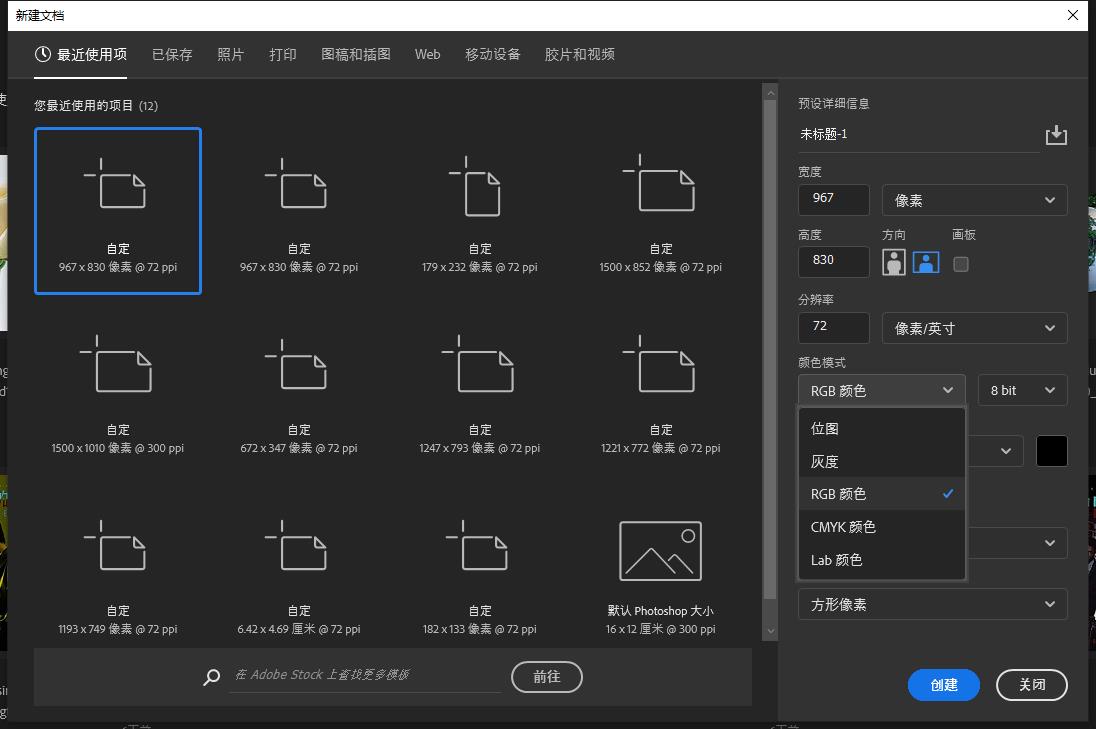Image resolution: width=1096 pixels, height=729 pixels.
Task: Select the 1500 x 852 像素 preset
Action: [x=661, y=210]
